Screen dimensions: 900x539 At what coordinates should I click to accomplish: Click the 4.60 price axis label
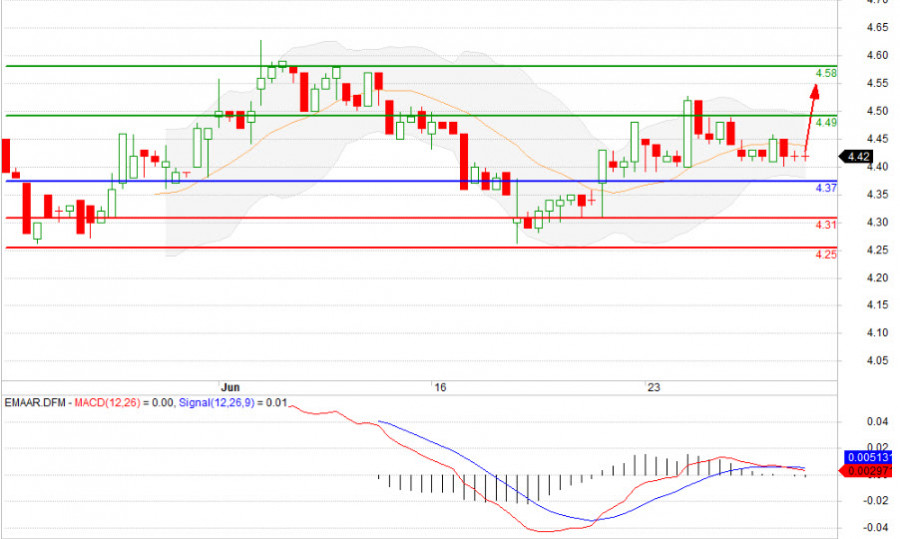(x=878, y=56)
